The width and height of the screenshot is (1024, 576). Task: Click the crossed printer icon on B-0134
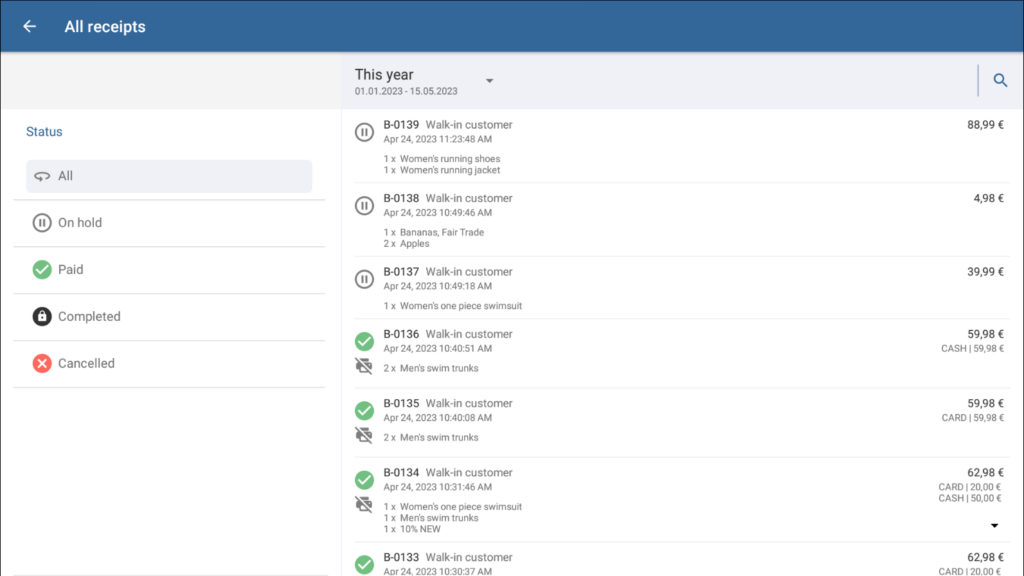365,504
